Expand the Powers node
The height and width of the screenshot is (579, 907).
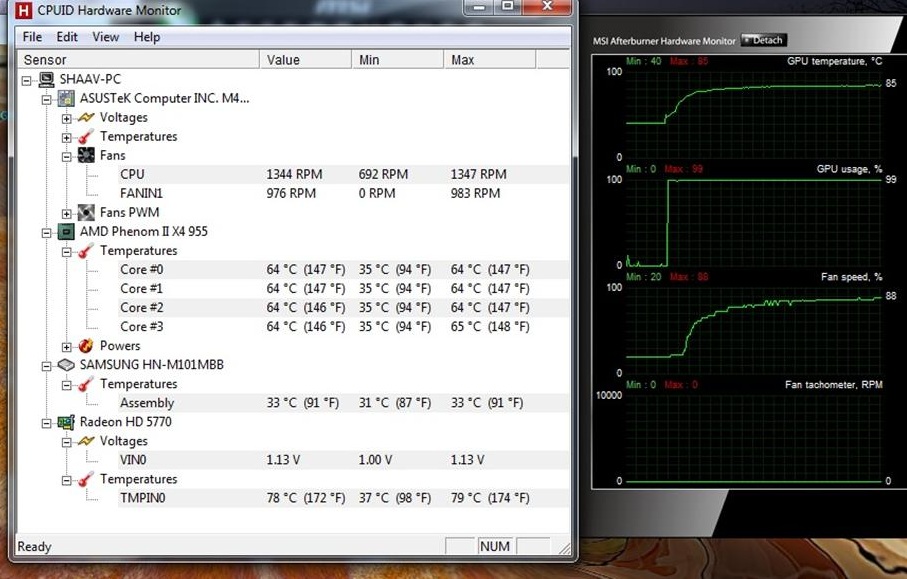[66, 347]
